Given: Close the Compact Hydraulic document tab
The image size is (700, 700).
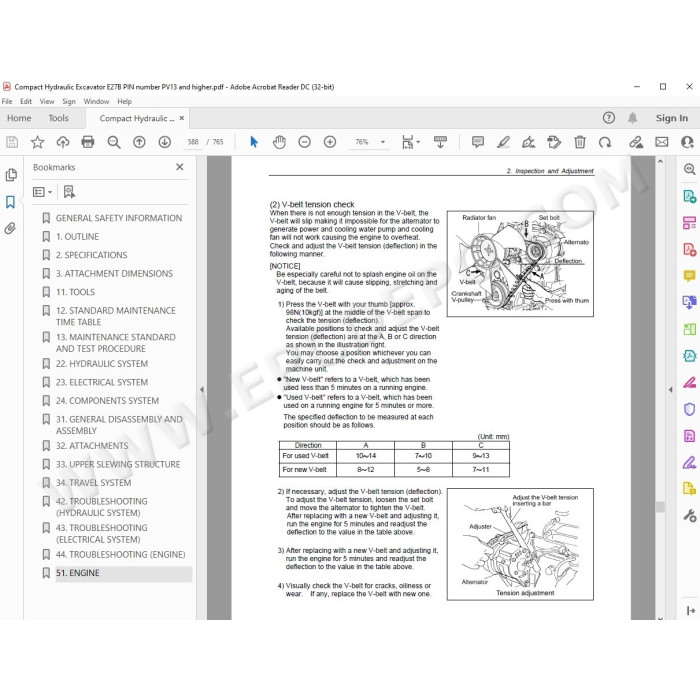Looking at the screenshot, I should (x=182, y=118).
